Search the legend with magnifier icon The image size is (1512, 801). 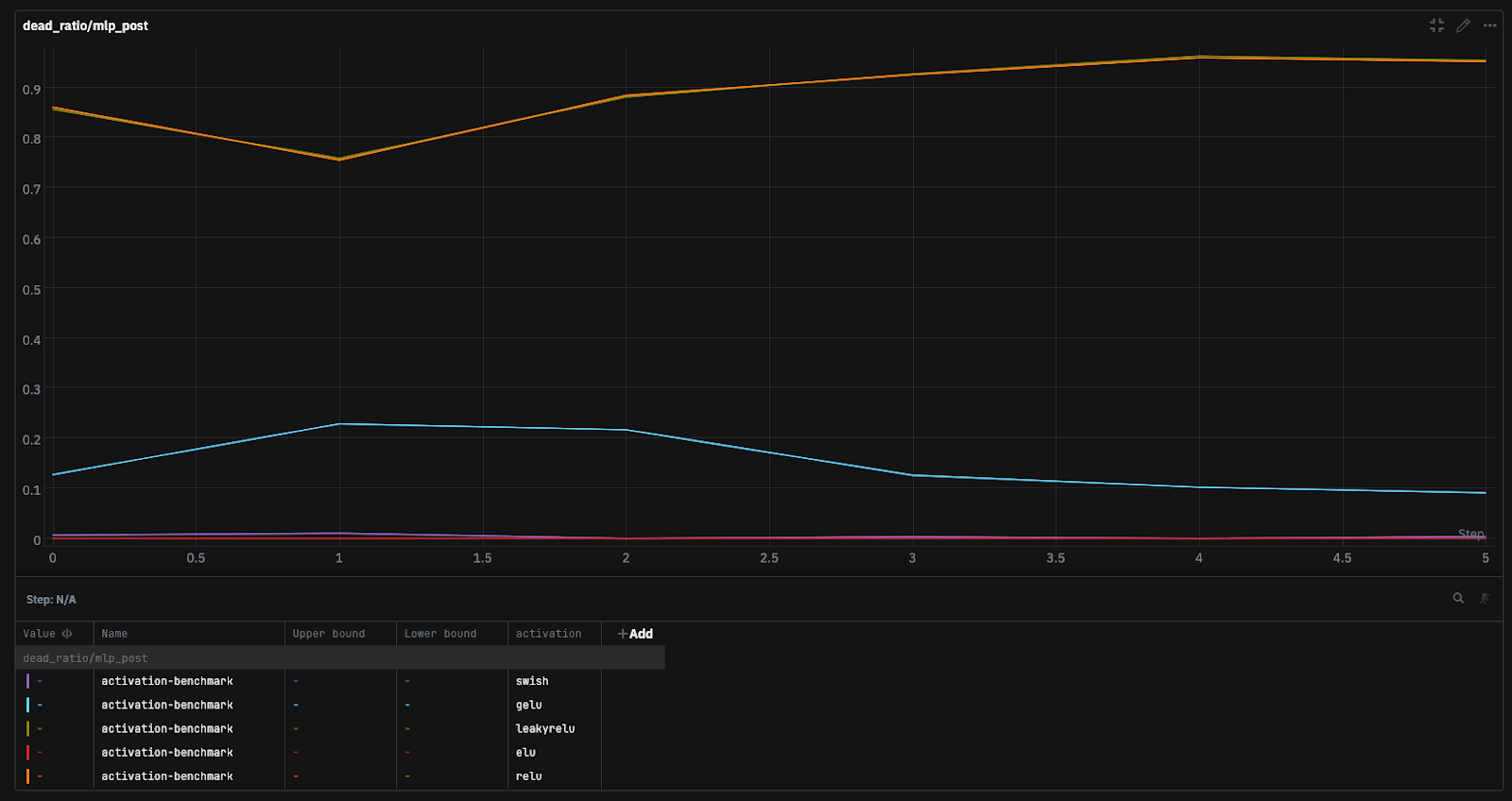click(1458, 598)
